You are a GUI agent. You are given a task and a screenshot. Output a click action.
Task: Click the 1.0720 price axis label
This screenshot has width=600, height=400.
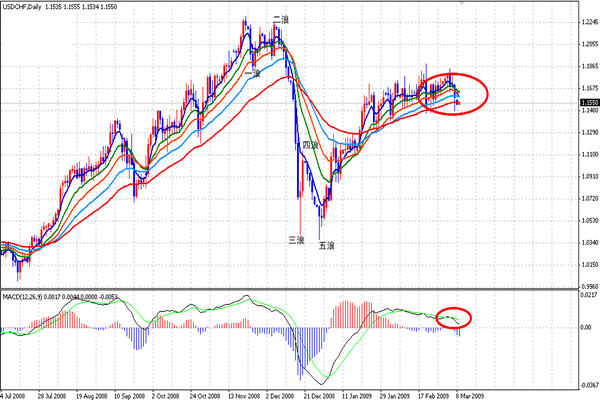pos(590,199)
